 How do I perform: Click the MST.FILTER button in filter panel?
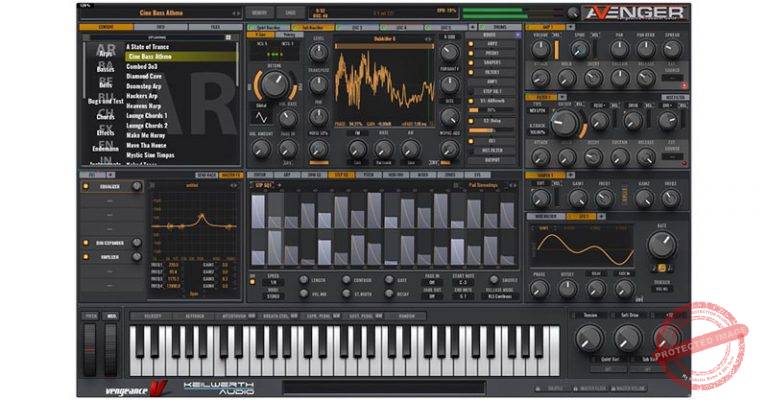coord(674,97)
